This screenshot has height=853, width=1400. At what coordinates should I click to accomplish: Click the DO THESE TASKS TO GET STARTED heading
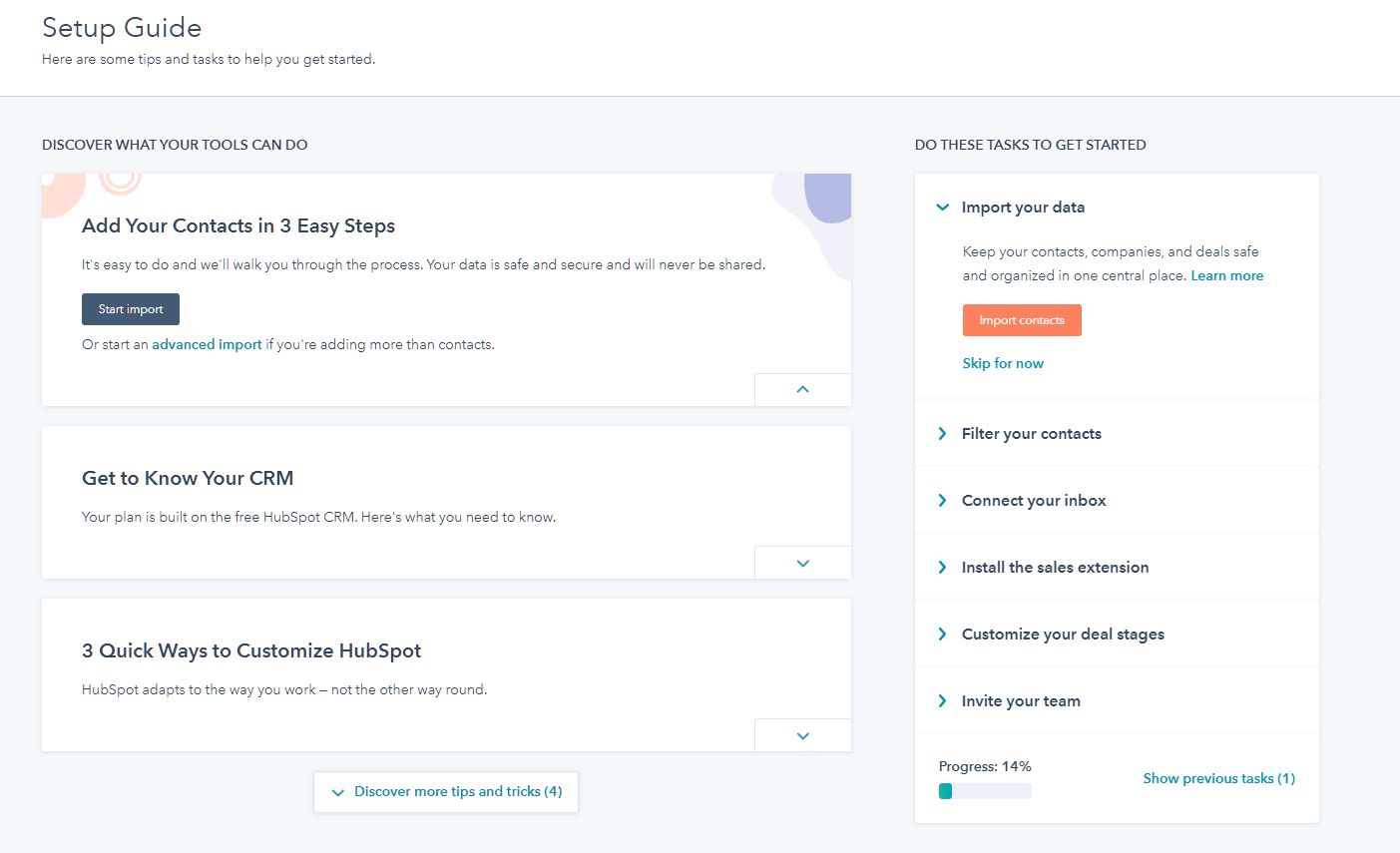[1030, 145]
